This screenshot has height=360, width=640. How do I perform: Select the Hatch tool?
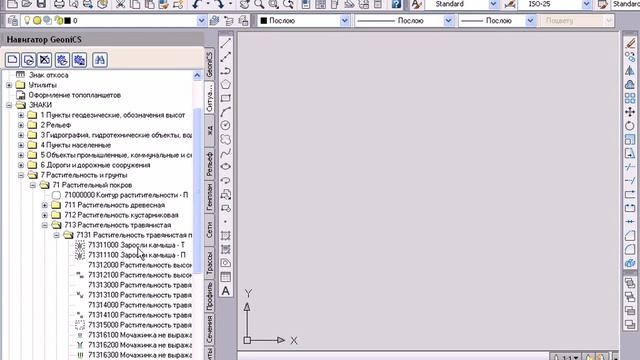tap(226, 236)
